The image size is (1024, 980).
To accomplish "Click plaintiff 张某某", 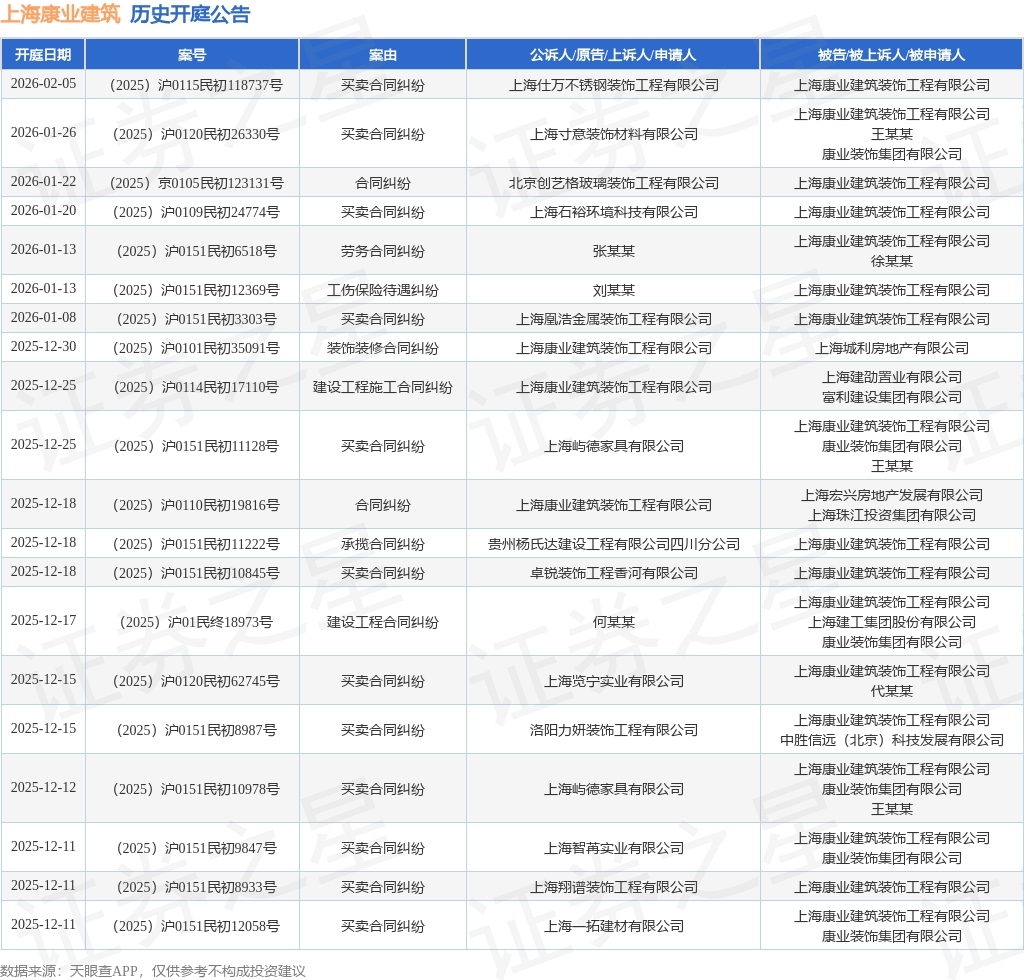I will [614, 251].
